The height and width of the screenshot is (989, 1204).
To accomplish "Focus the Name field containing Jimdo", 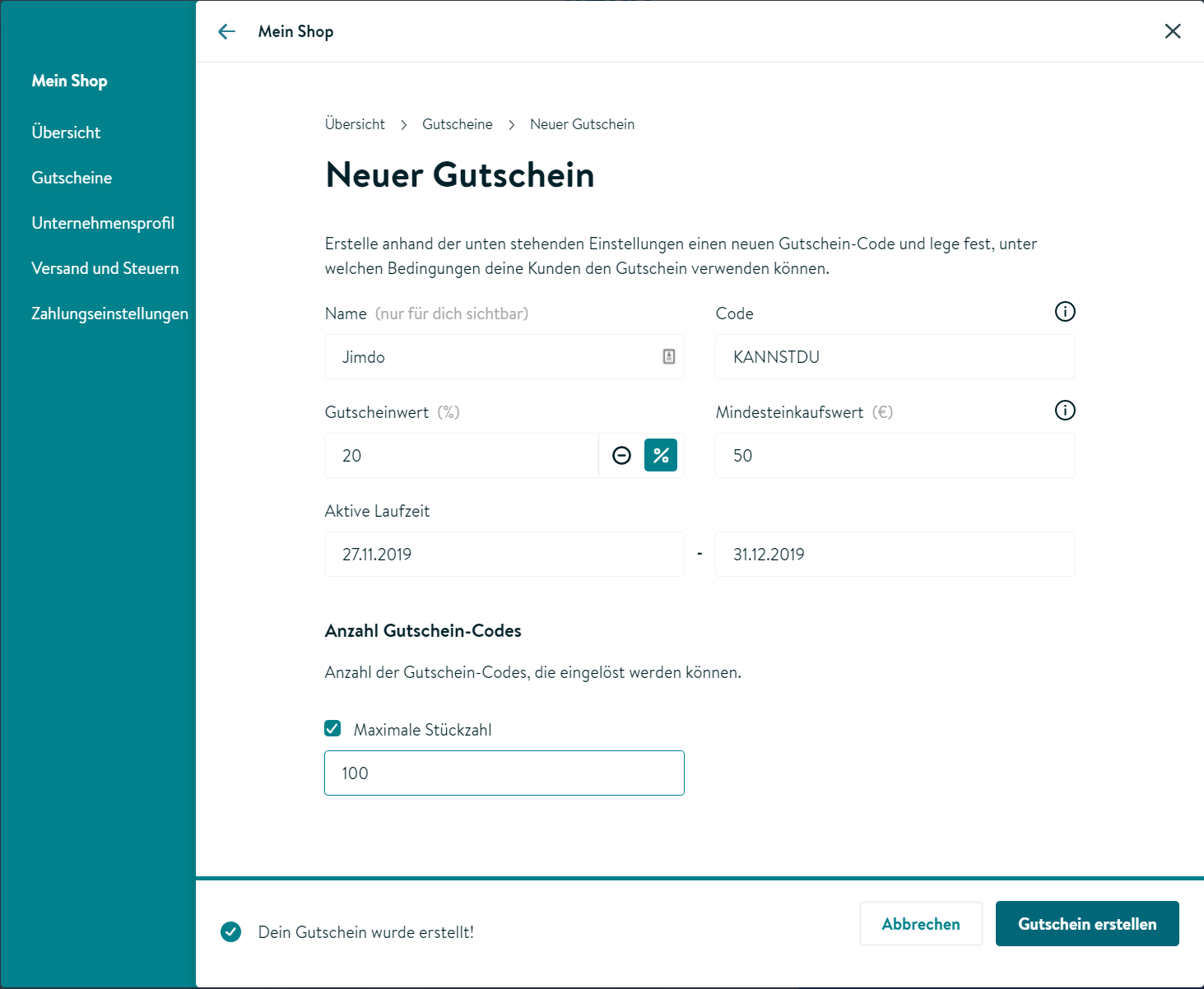I will [504, 357].
